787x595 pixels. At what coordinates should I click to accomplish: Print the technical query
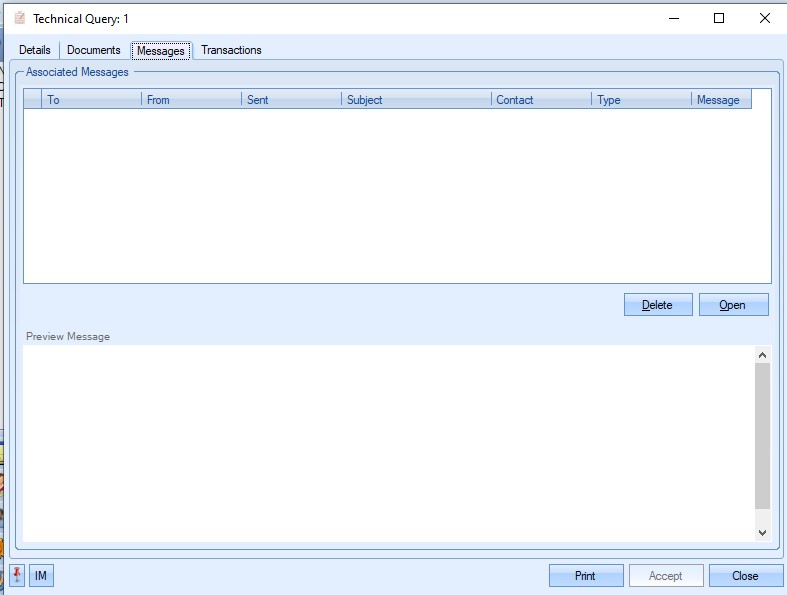pyautogui.click(x=586, y=575)
